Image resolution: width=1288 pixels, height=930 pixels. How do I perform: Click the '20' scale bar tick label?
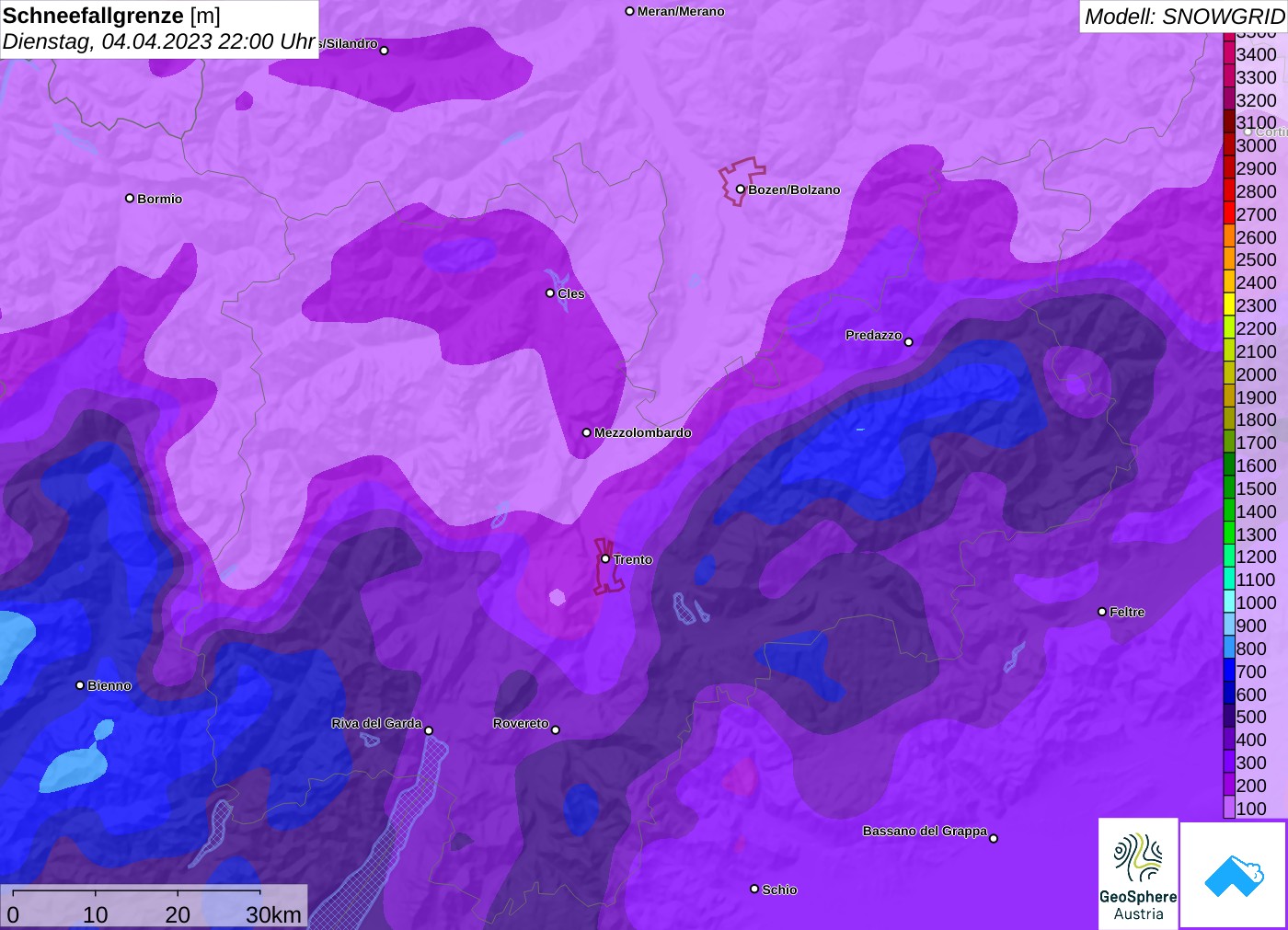[178, 914]
